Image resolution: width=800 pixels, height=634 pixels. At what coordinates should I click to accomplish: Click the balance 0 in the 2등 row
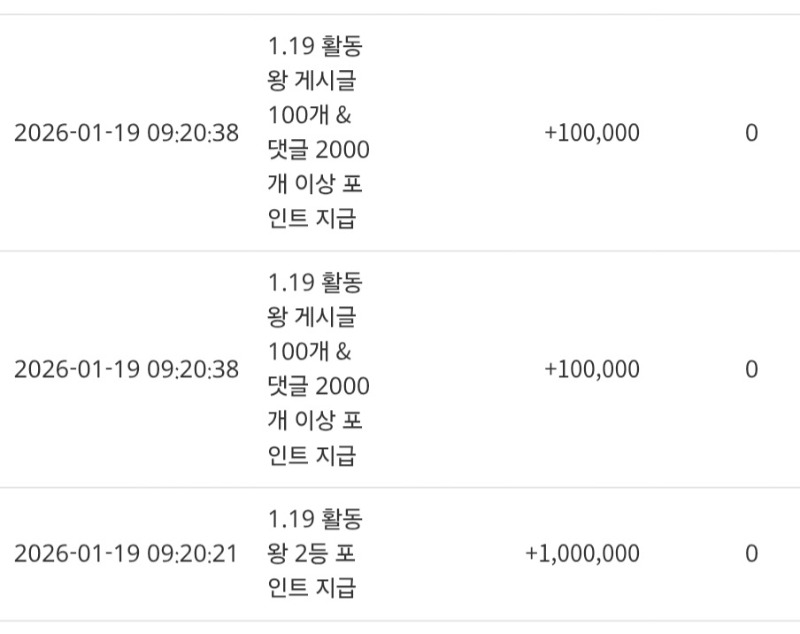751,553
